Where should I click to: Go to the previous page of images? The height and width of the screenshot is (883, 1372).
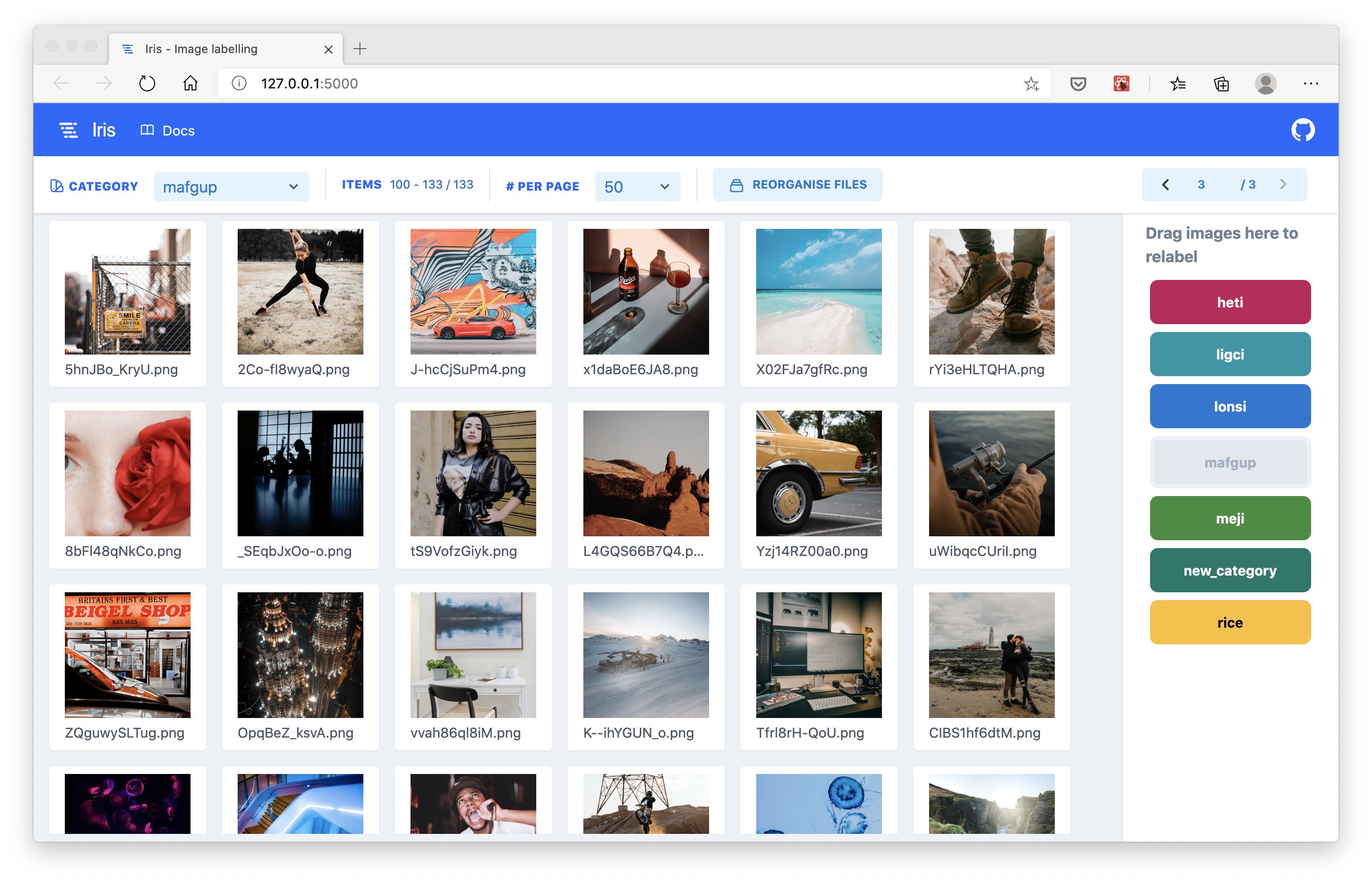click(x=1165, y=185)
